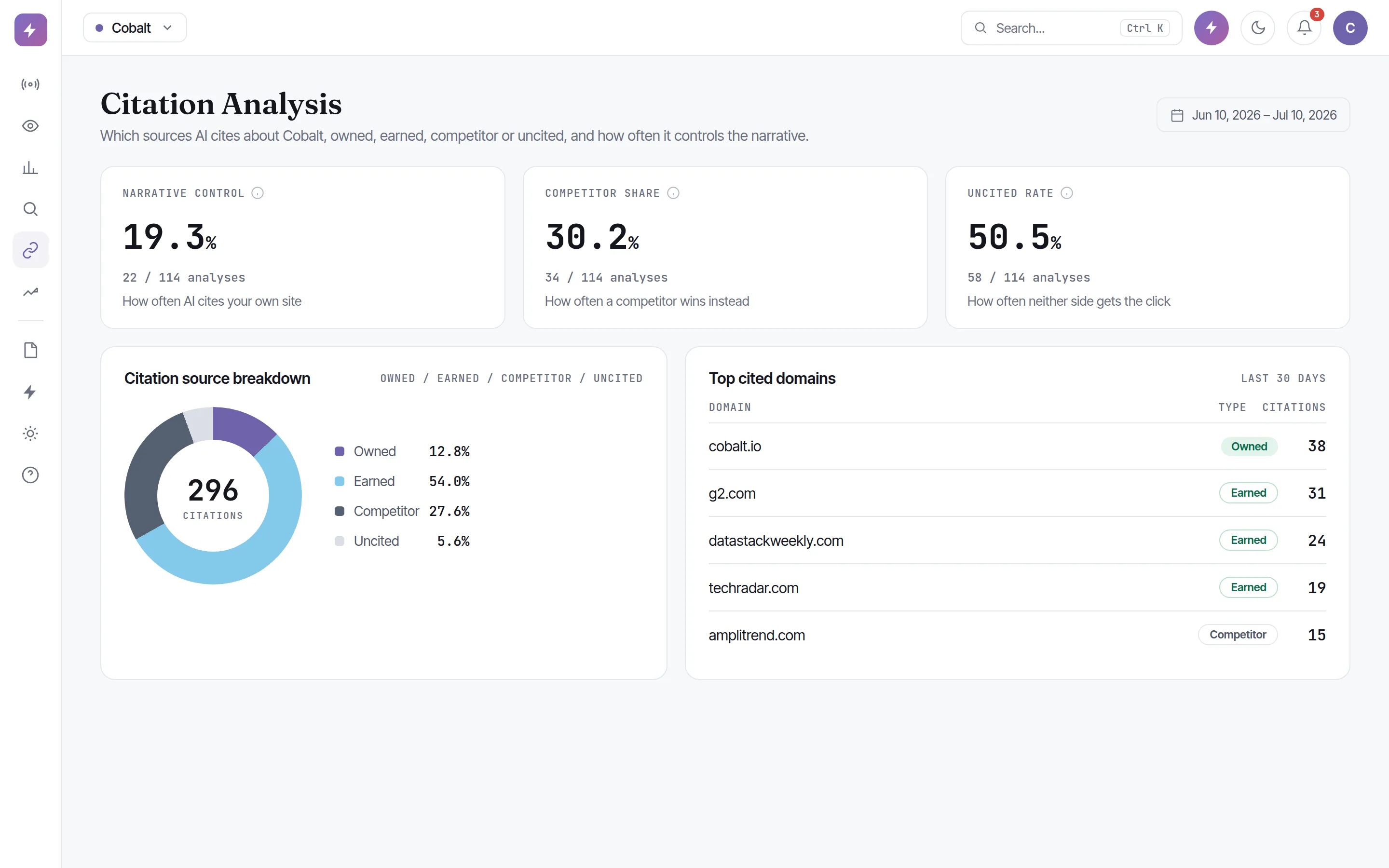Click the Uncited Rate info icon

[1066, 193]
